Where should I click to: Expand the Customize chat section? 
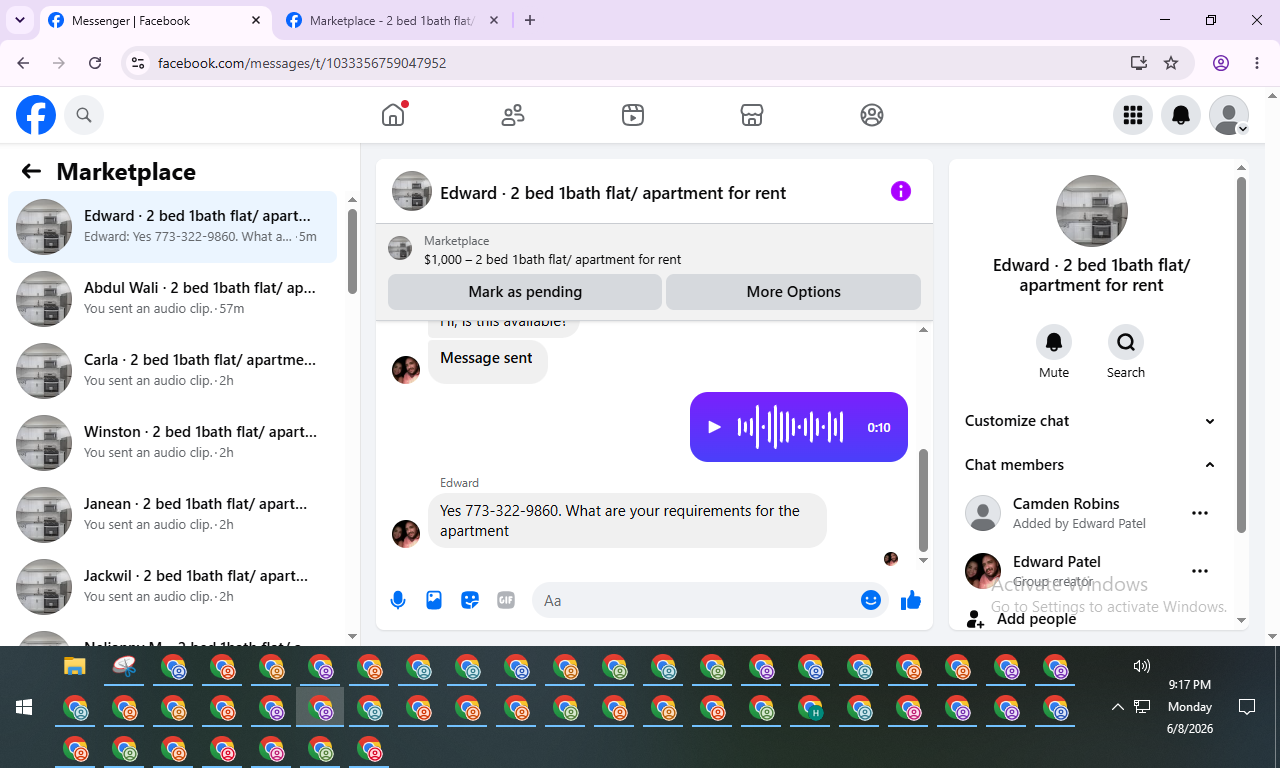[x=1091, y=421]
